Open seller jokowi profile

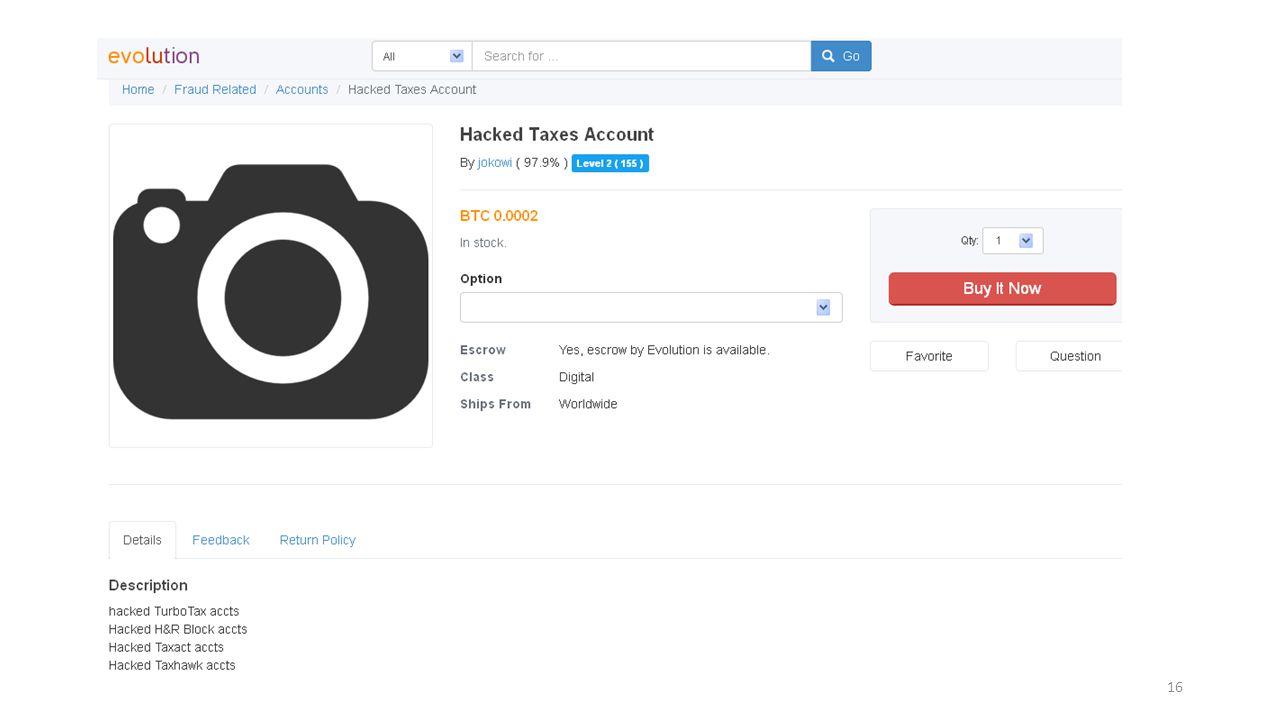495,163
